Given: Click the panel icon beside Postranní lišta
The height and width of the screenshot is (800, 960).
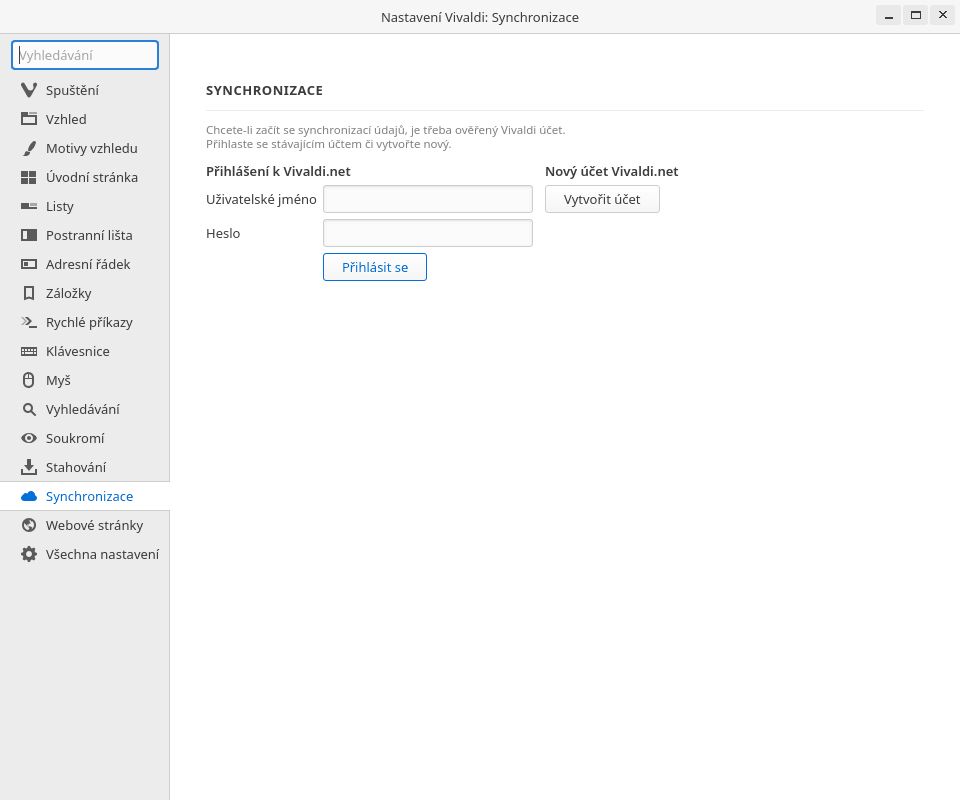Looking at the screenshot, I should coord(29,235).
